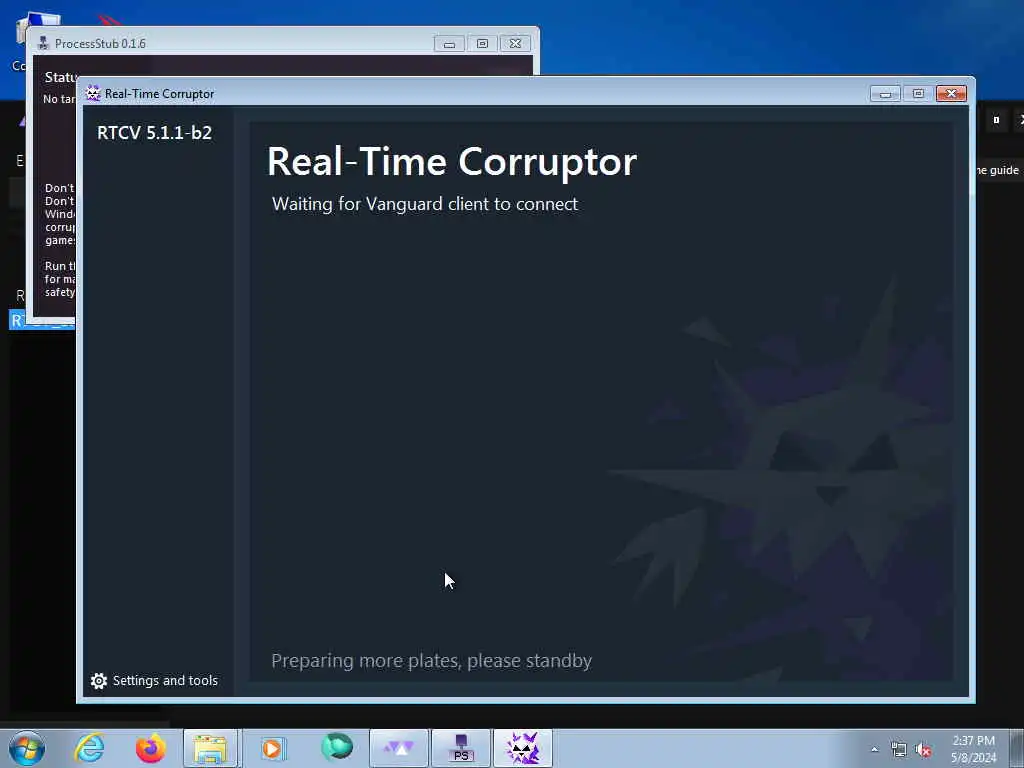The height and width of the screenshot is (768, 1024).
Task: Launch Internet Explorer from the taskbar
Action: tap(89, 748)
